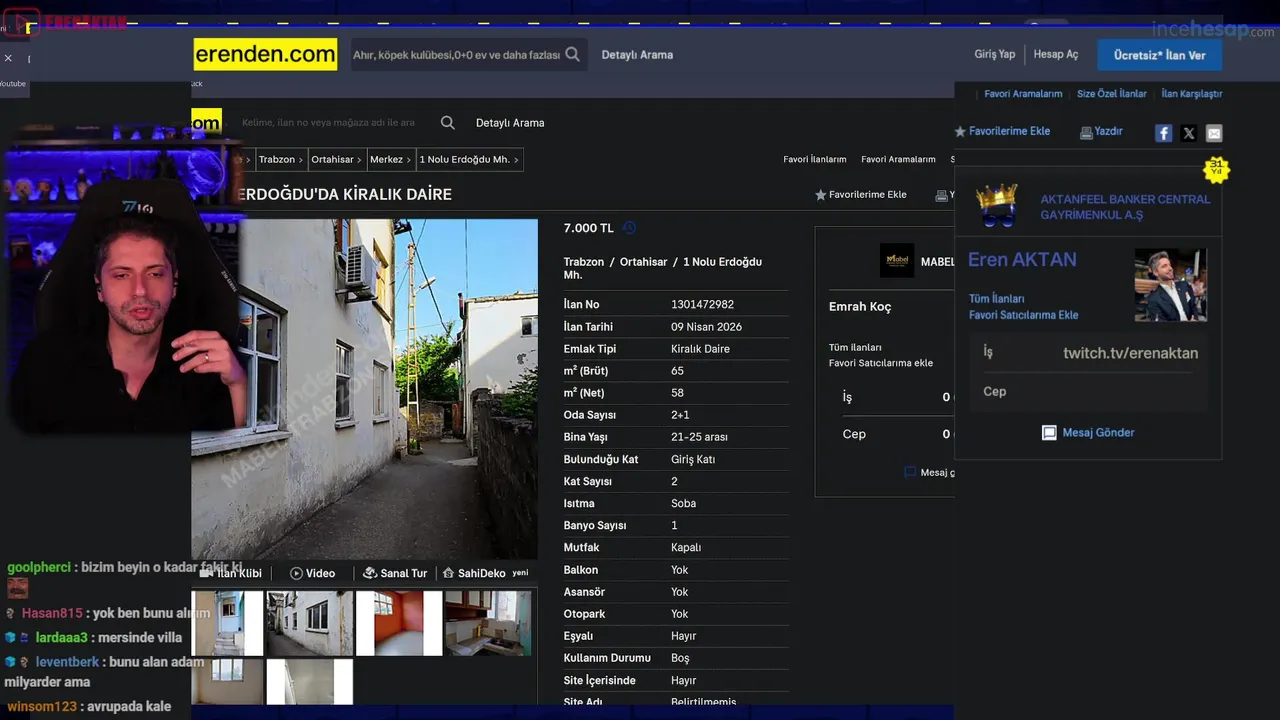Viewport: 1280px width, 720px height.
Task: Click the search icon beside the Kelime search field
Action: [x=448, y=123]
